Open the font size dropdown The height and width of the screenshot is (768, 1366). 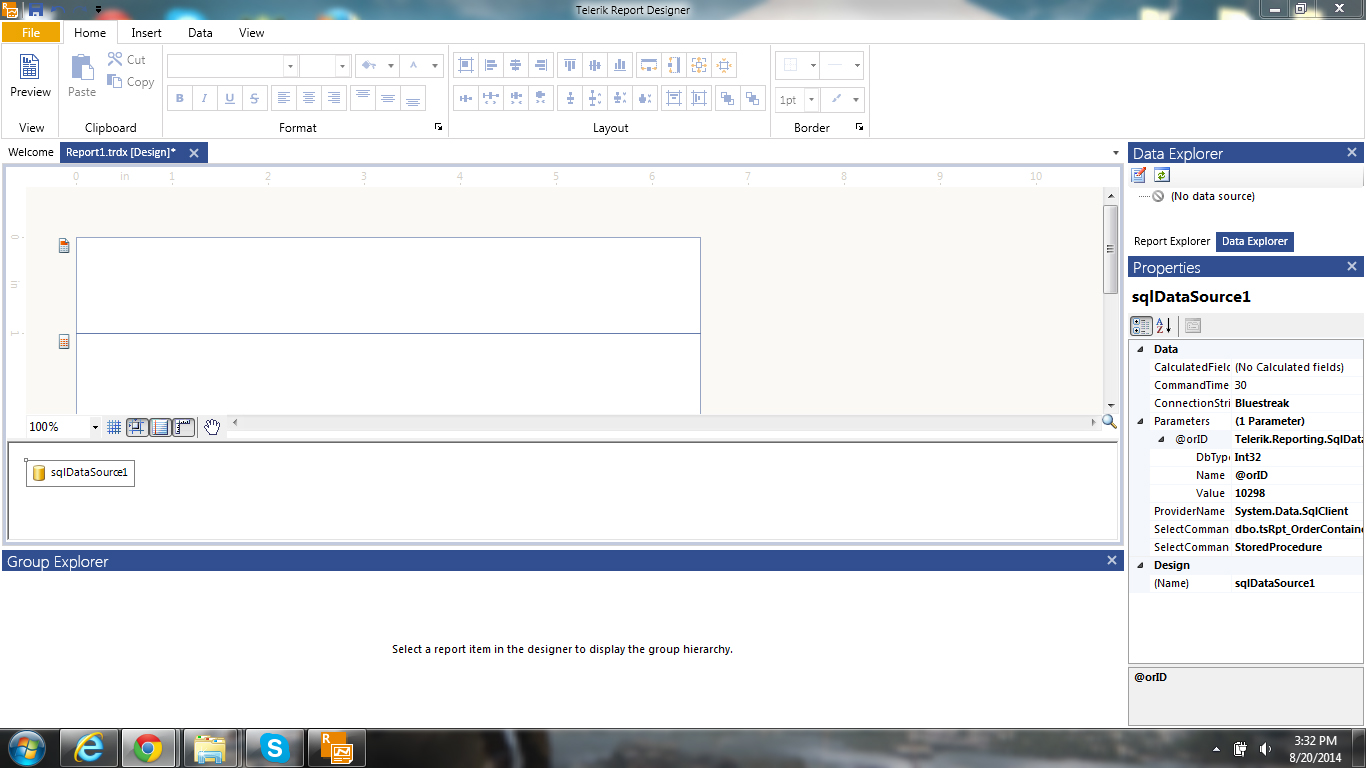(342, 66)
